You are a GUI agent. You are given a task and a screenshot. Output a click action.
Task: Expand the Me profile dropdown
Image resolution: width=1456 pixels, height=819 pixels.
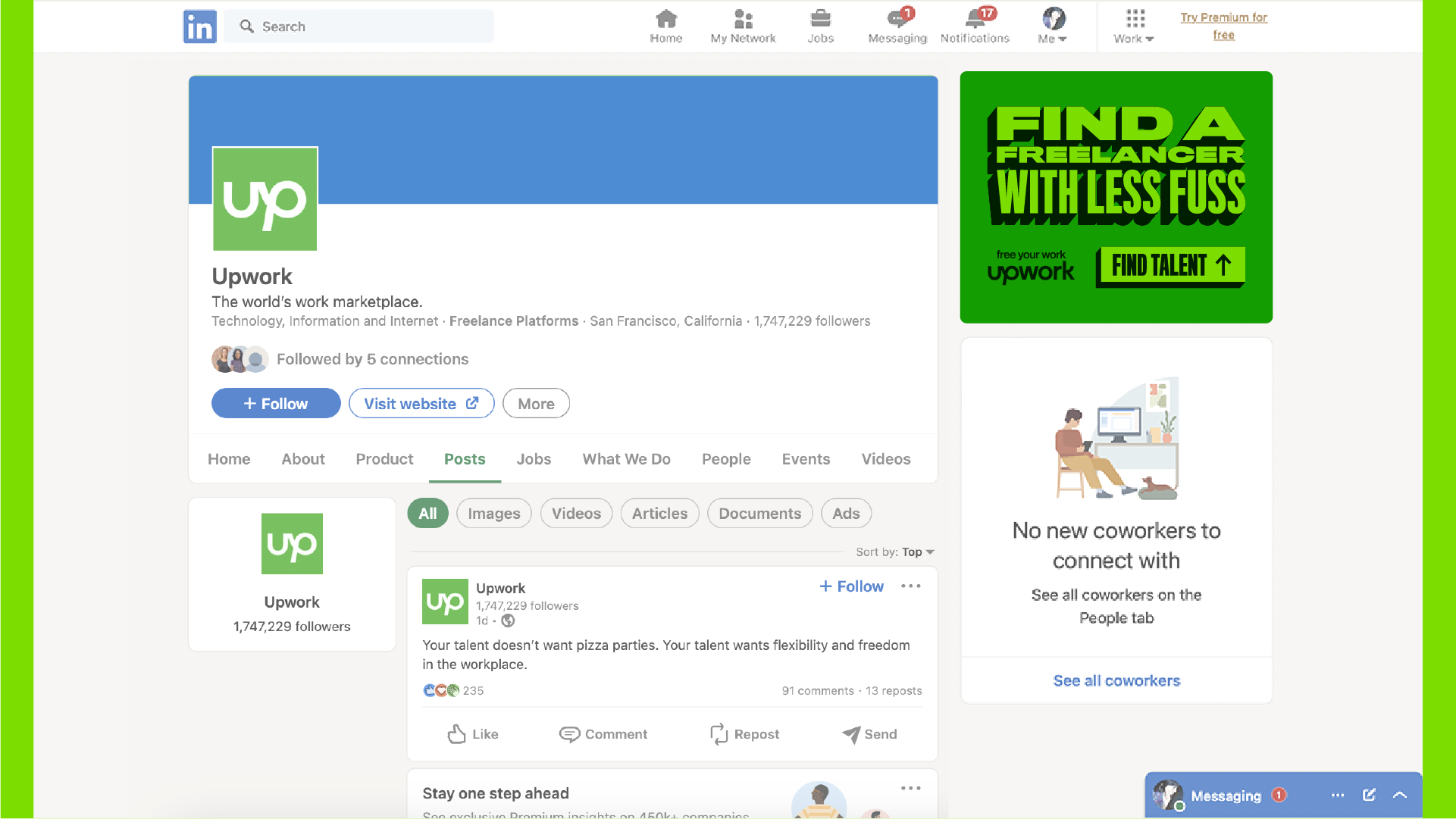(x=1053, y=26)
